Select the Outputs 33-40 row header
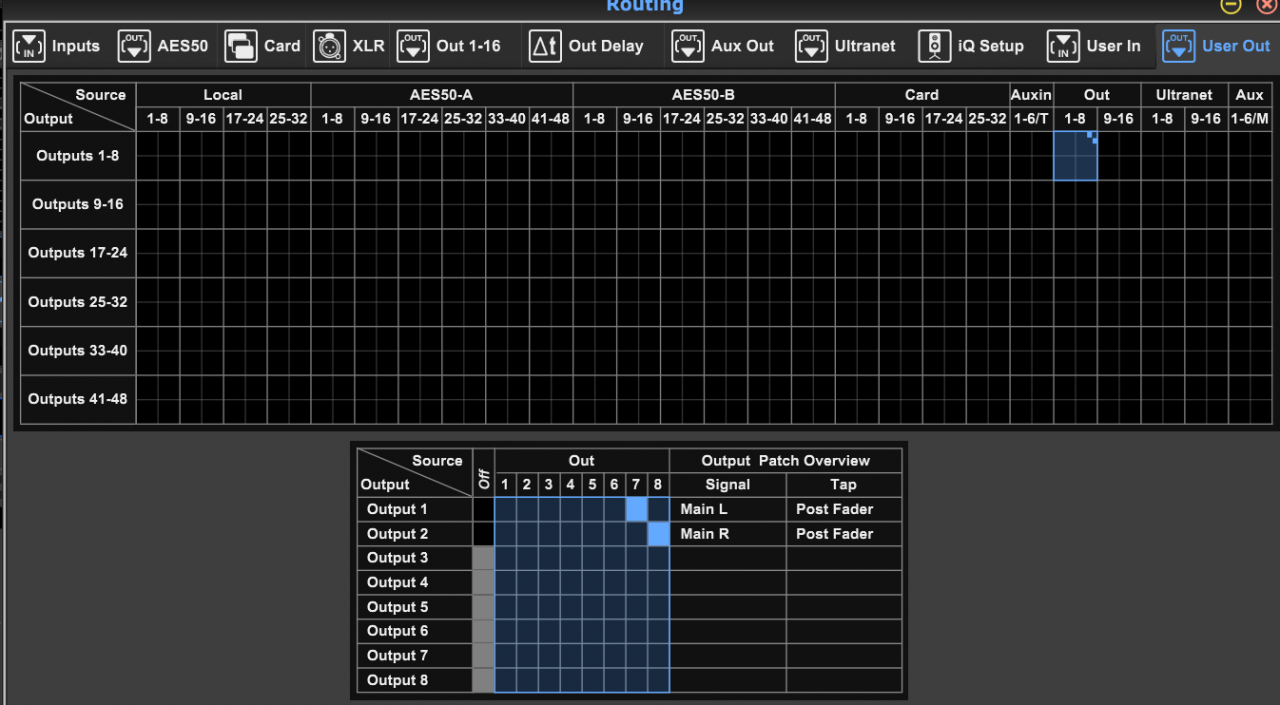This screenshot has height=705, width=1280. (x=78, y=351)
